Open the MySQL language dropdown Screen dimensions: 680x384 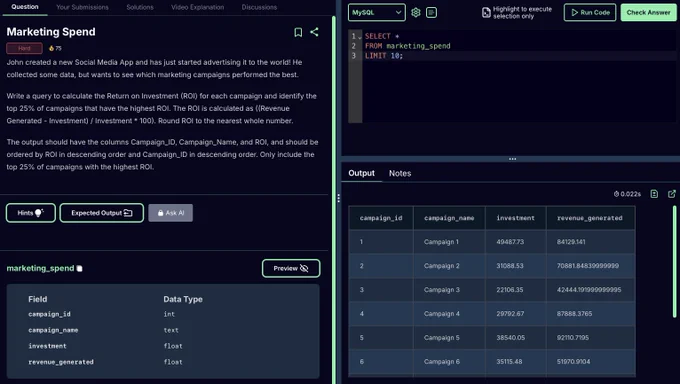(376, 13)
